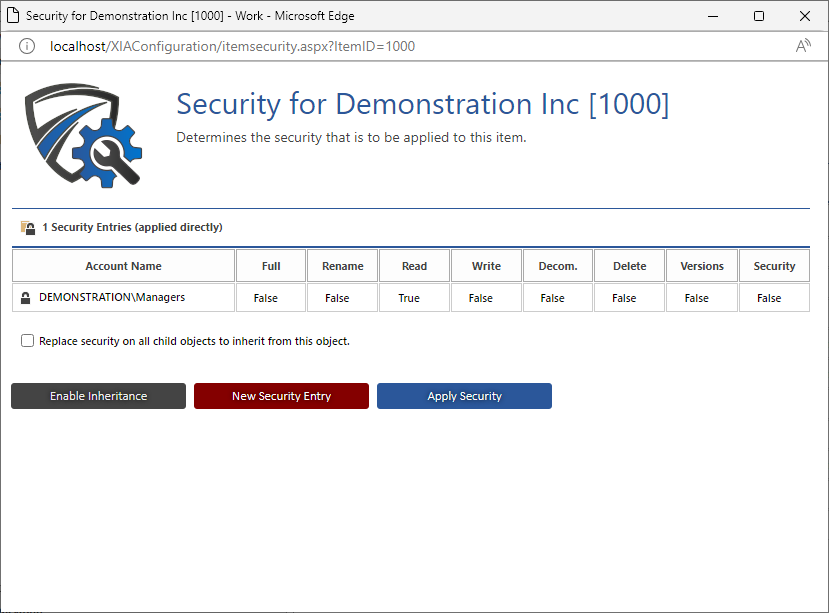Click the False value under Versions
This screenshot has width=829, height=613.
pos(696,298)
